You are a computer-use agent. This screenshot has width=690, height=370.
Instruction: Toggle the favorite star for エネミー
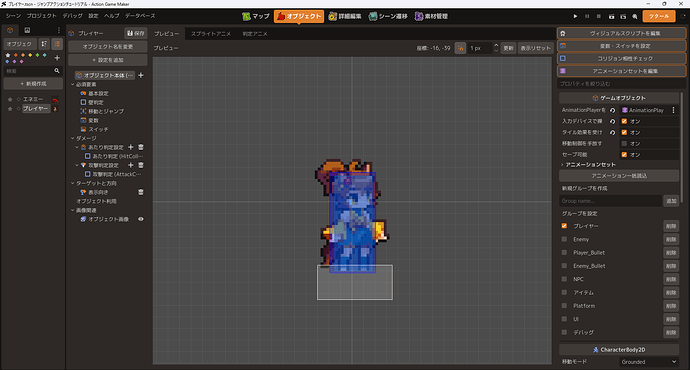pos(10,99)
